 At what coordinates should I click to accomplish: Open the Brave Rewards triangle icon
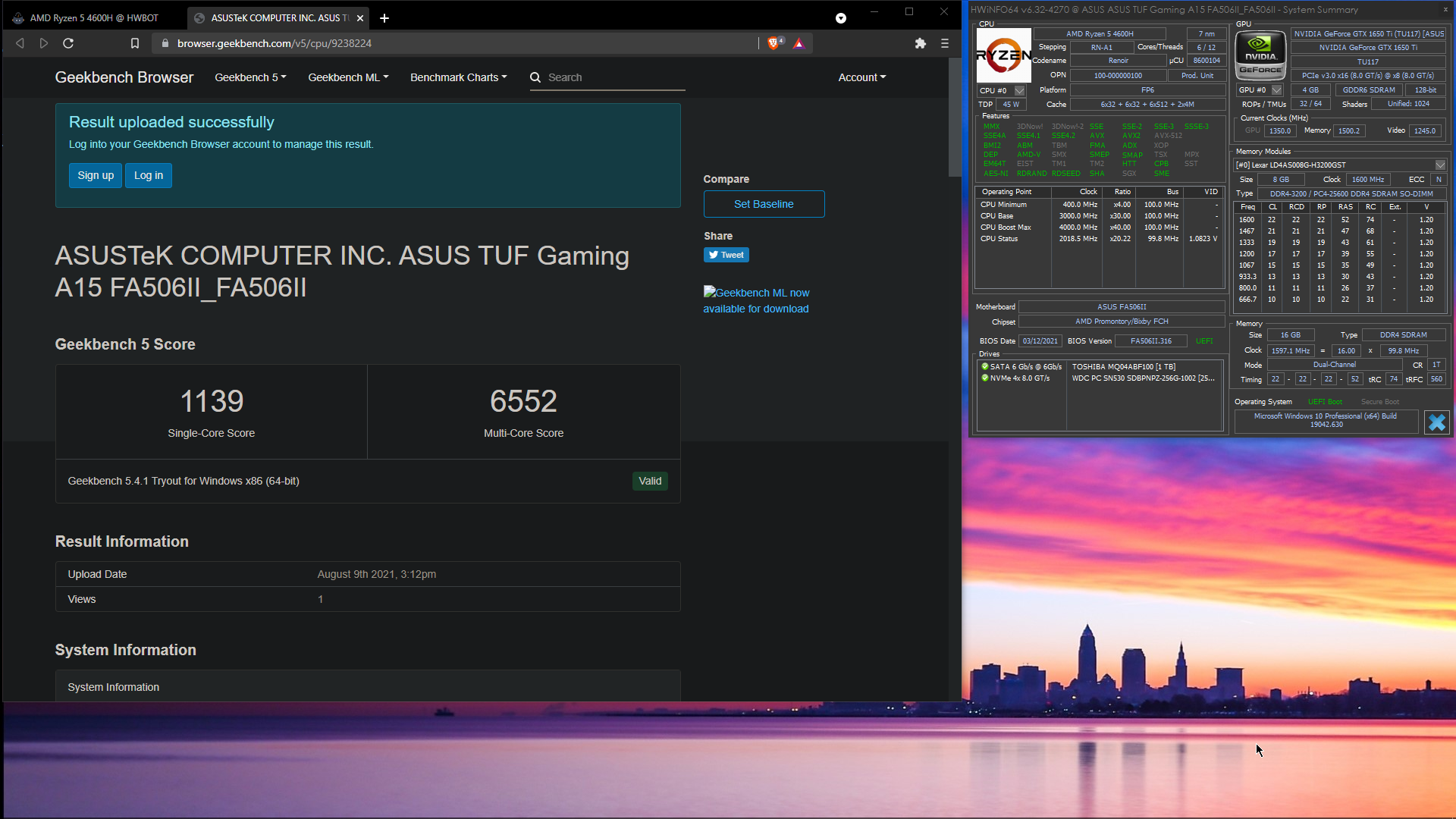[x=799, y=43]
